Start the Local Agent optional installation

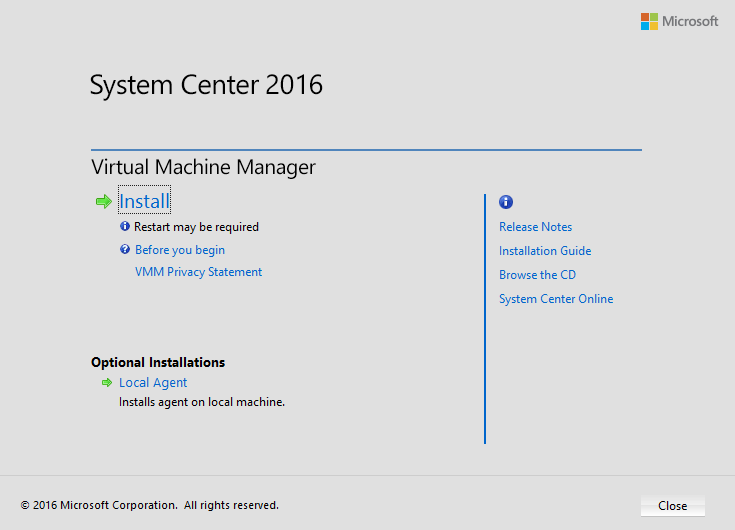tap(153, 383)
